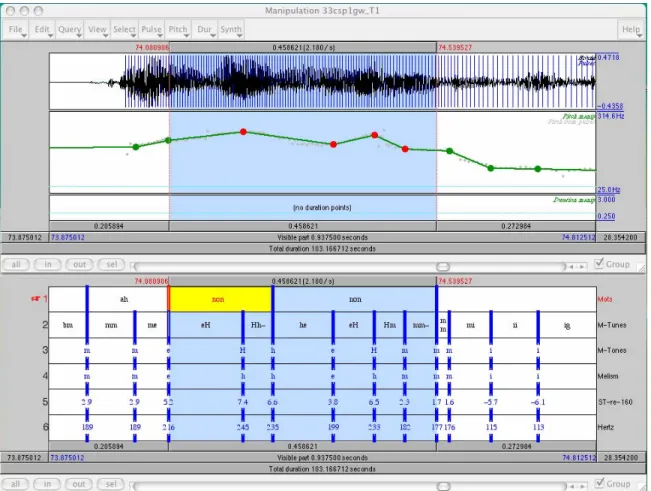Zoom in with the lower 'in' button
This screenshot has height=491, width=651.
47,484
